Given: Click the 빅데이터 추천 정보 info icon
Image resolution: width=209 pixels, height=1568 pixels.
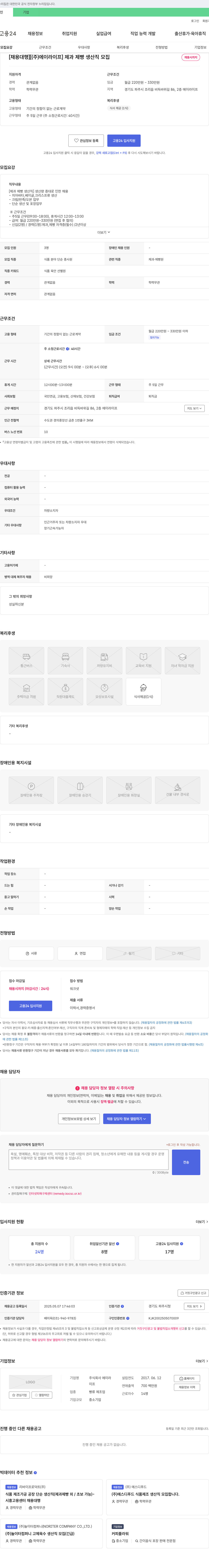Looking at the screenshot, I should pos(35,1472).
